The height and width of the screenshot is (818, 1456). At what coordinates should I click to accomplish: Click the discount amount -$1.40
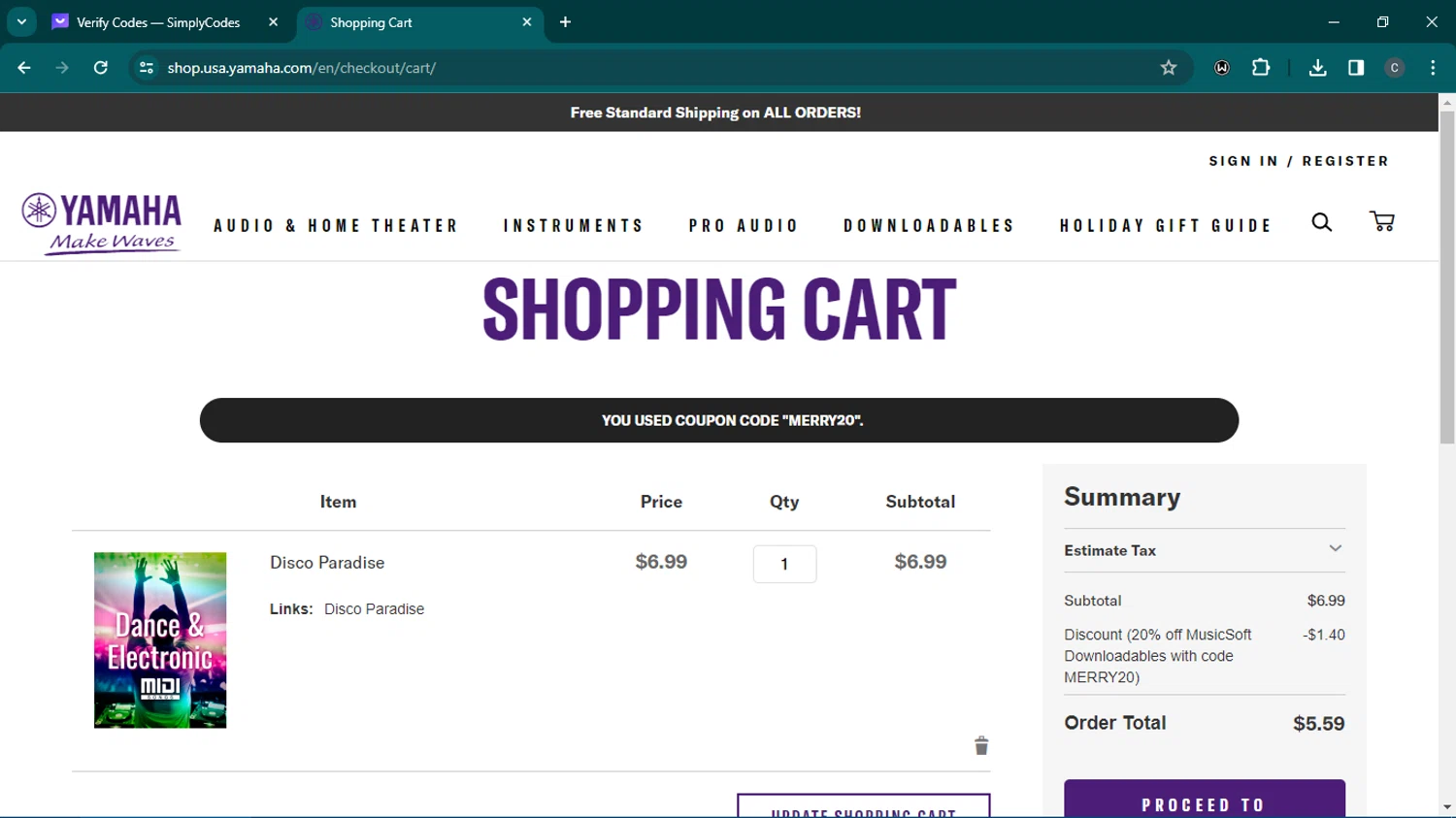coord(1324,635)
